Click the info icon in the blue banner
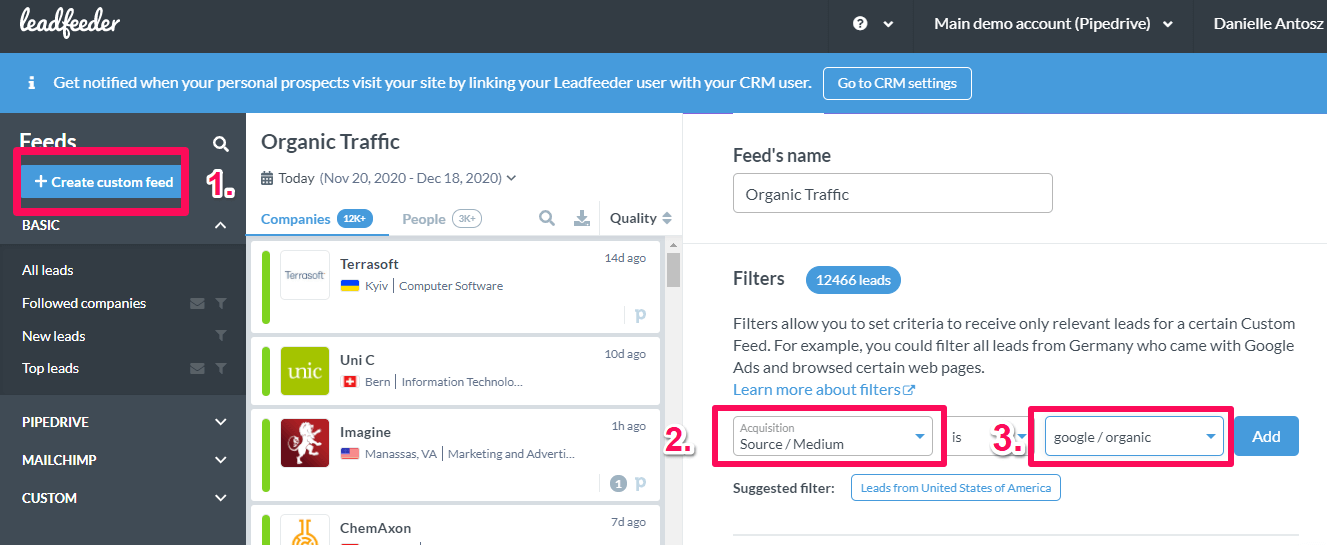This screenshot has height=545, width=1327. [31, 83]
